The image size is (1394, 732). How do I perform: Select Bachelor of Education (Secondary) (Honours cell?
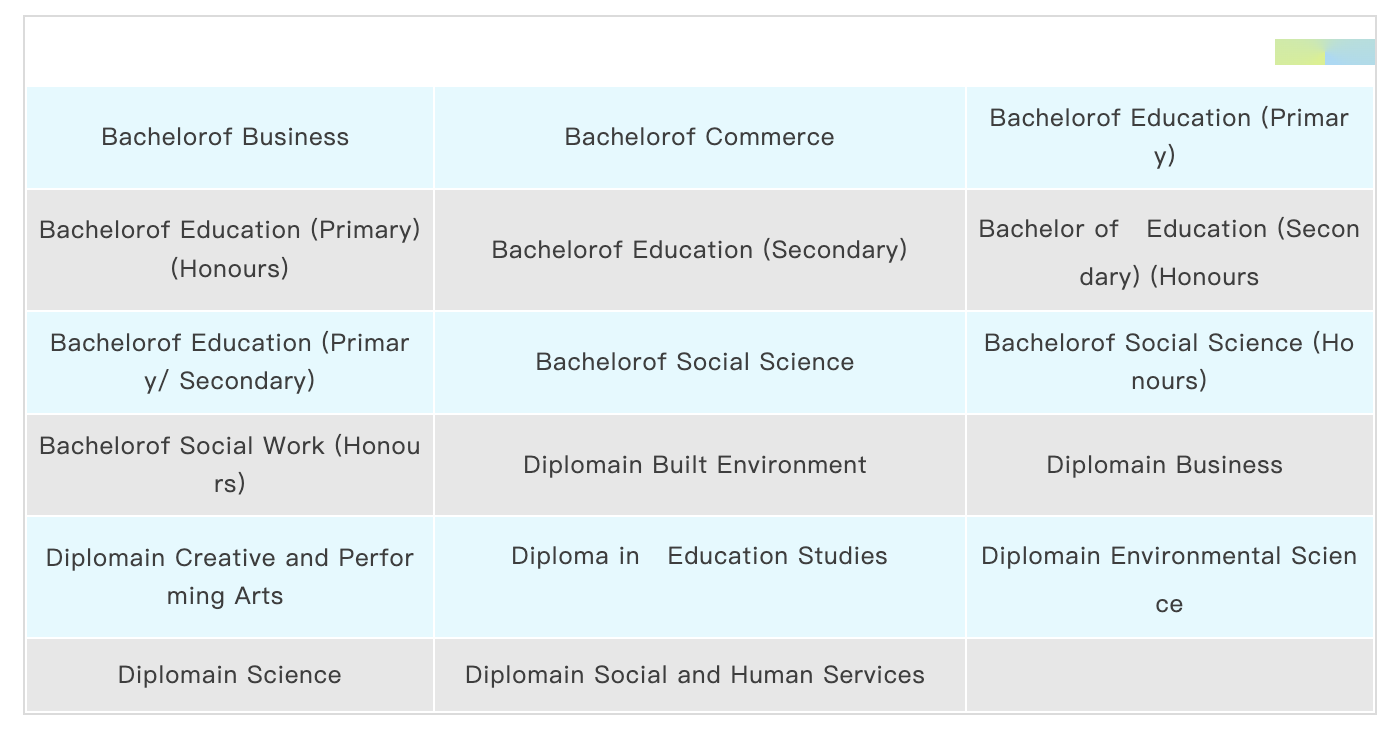[x=1168, y=252]
